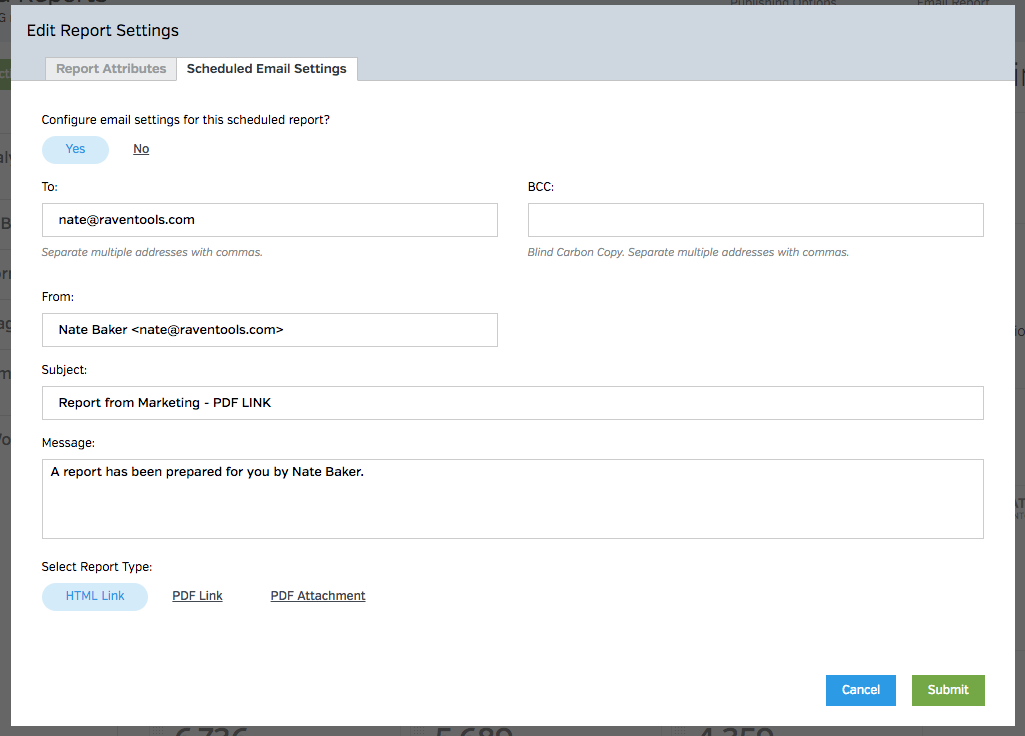Pick PDF Attachment as report type
The width and height of the screenshot is (1025, 736).
click(x=318, y=596)
